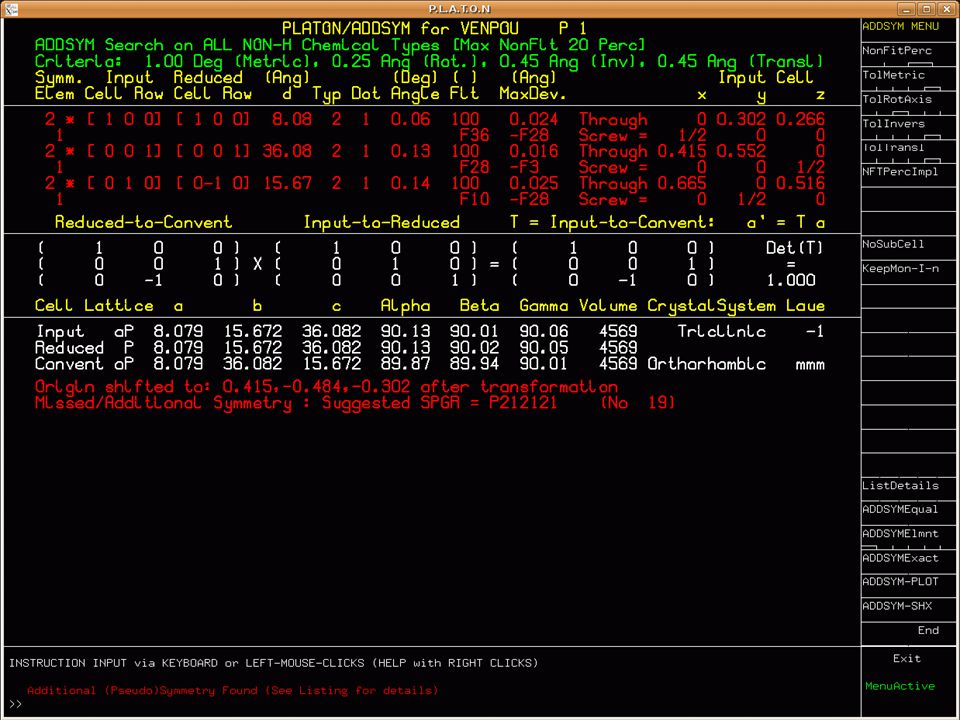Select the TolTransl menu option

coord(893,148)
